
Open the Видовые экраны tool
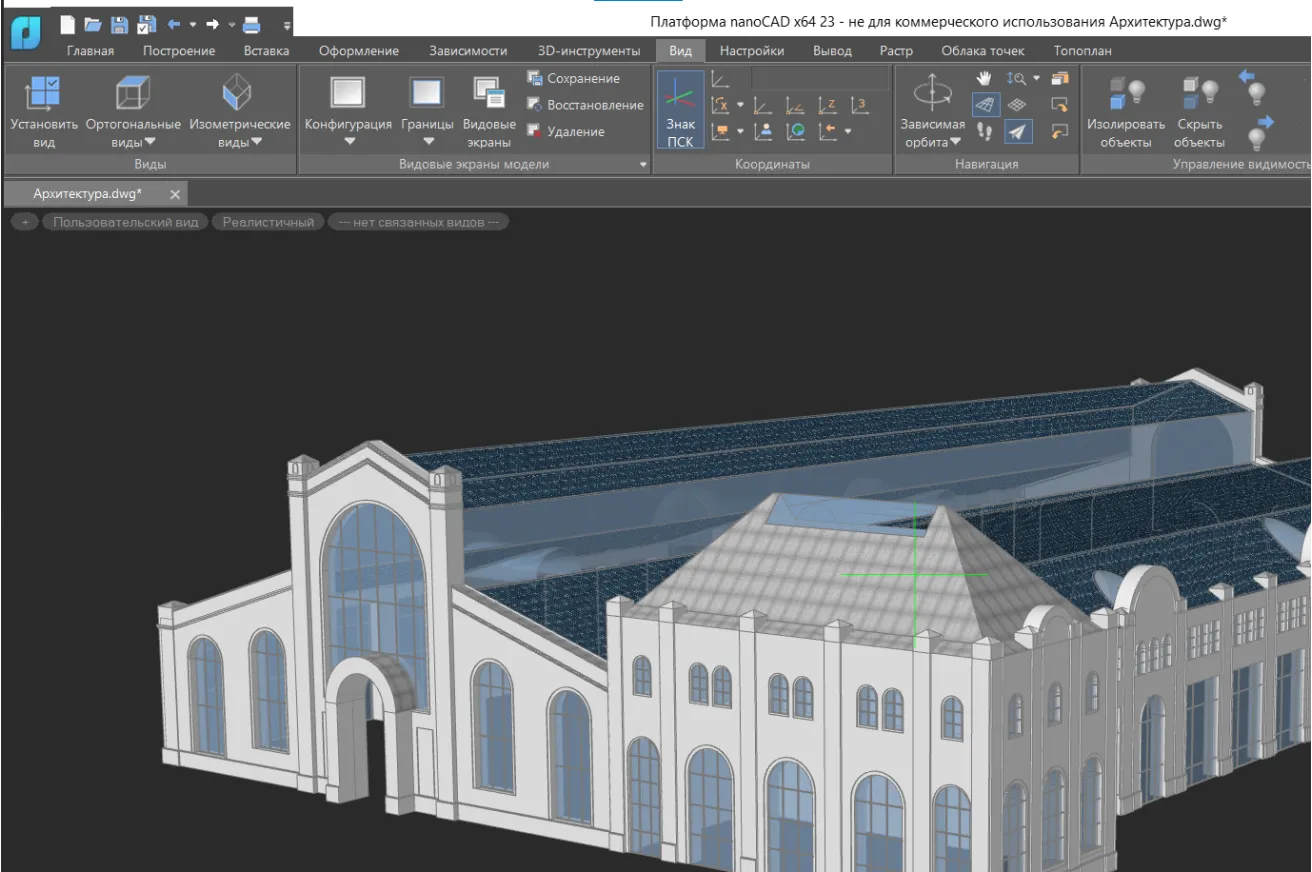[489, 94]
